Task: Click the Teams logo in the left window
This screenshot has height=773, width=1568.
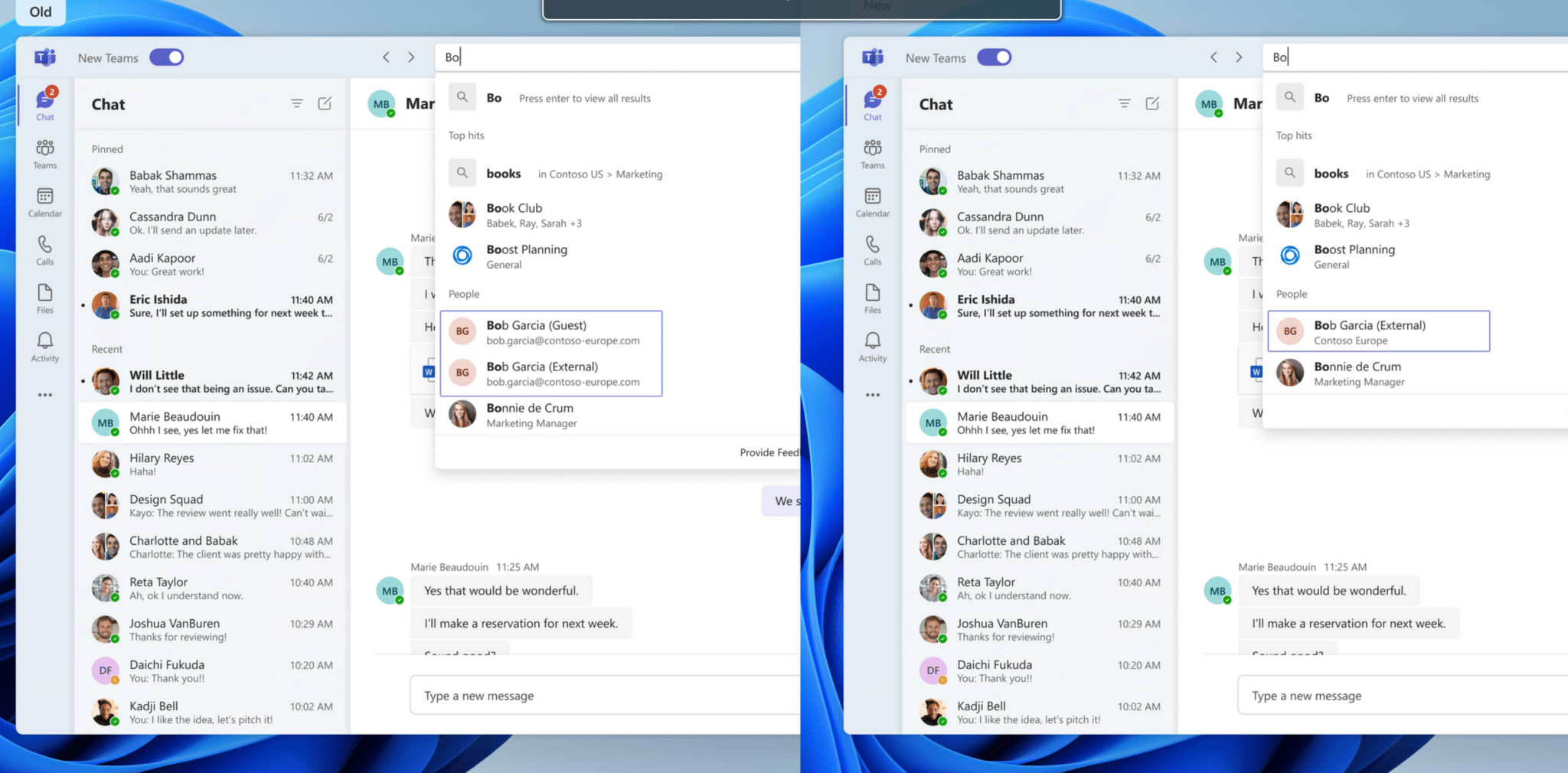Action: coord(45,57)
